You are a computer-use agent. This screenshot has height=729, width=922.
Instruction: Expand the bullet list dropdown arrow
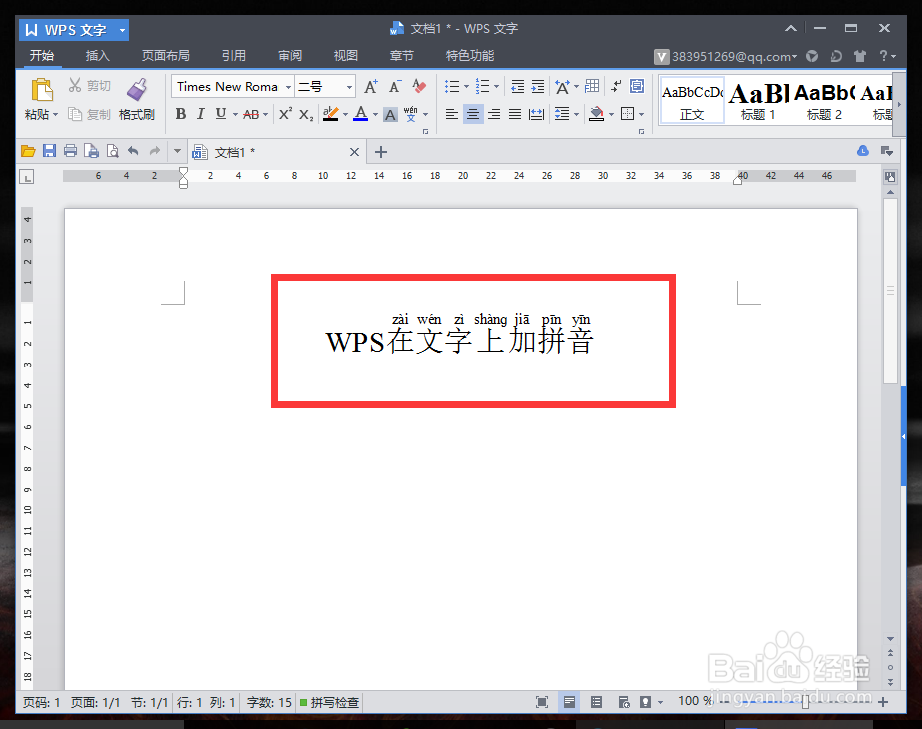pos(466,87)
